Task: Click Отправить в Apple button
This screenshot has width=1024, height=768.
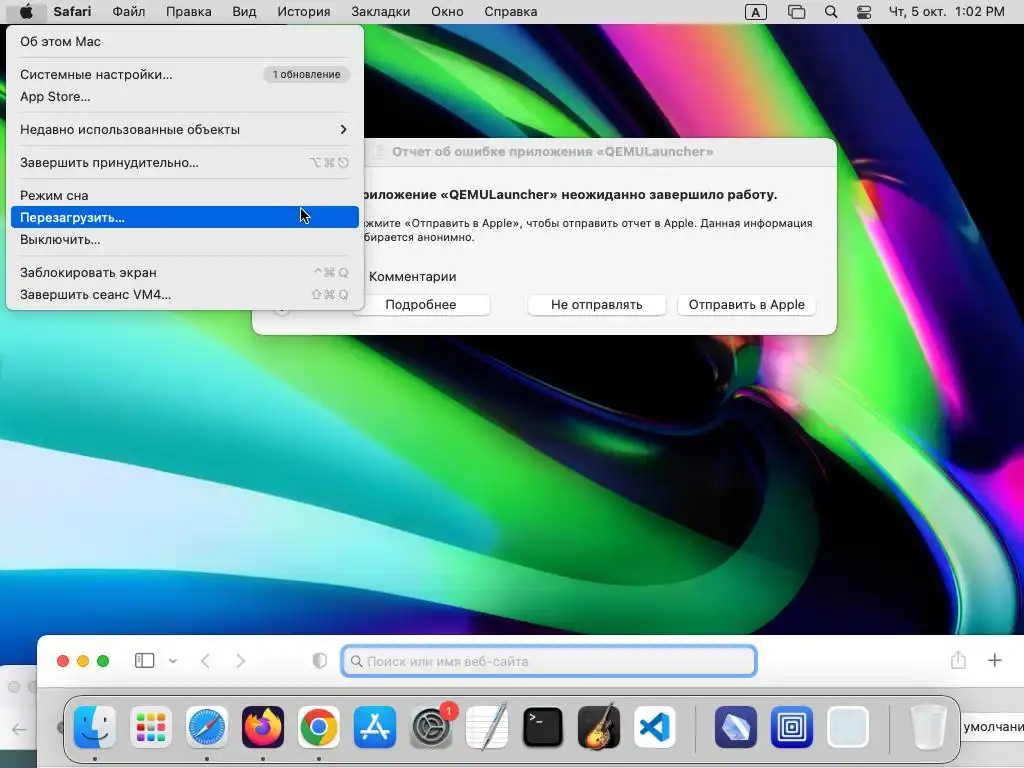Action: point(746,305)
